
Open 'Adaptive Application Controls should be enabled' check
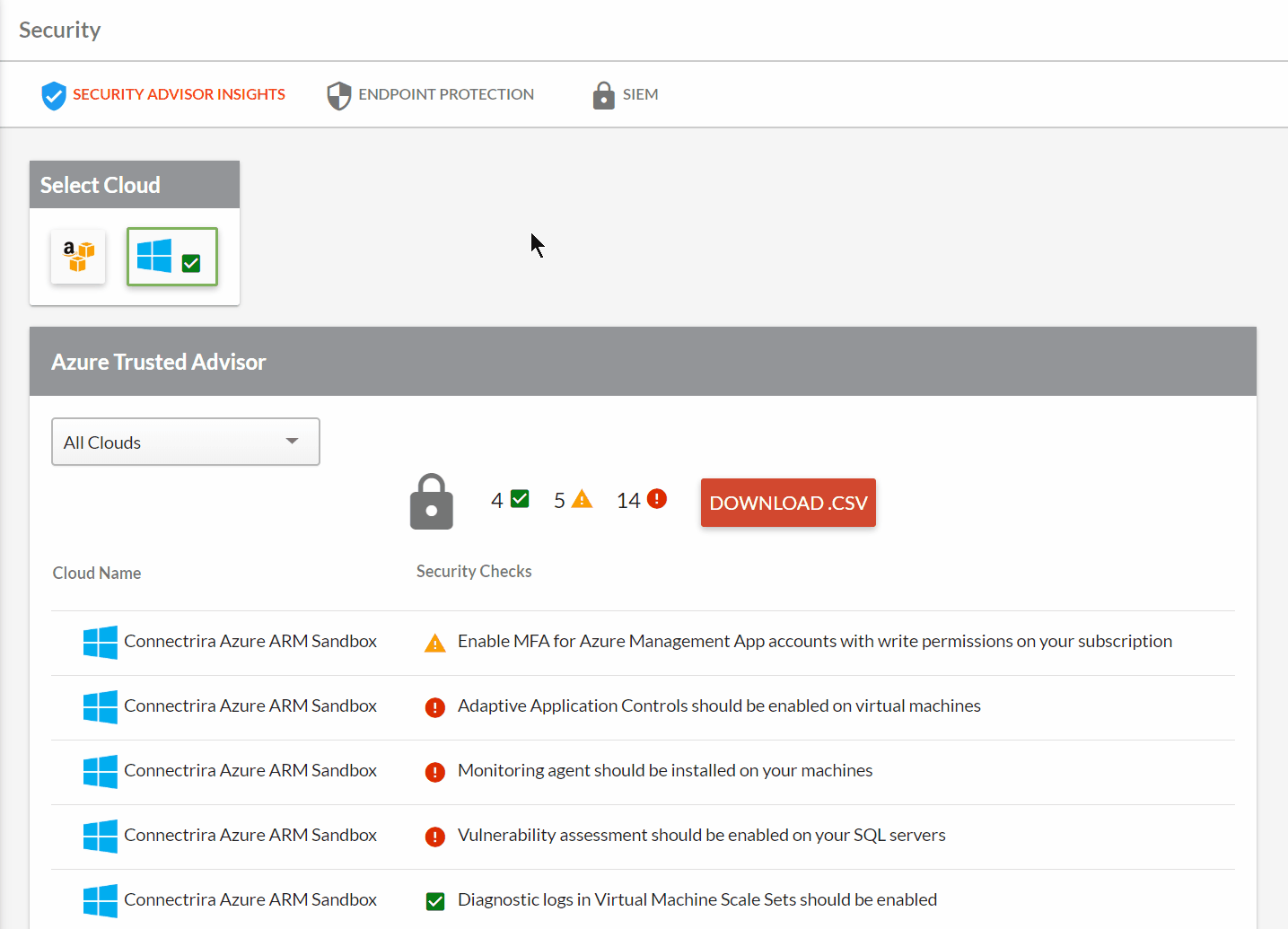719,706
